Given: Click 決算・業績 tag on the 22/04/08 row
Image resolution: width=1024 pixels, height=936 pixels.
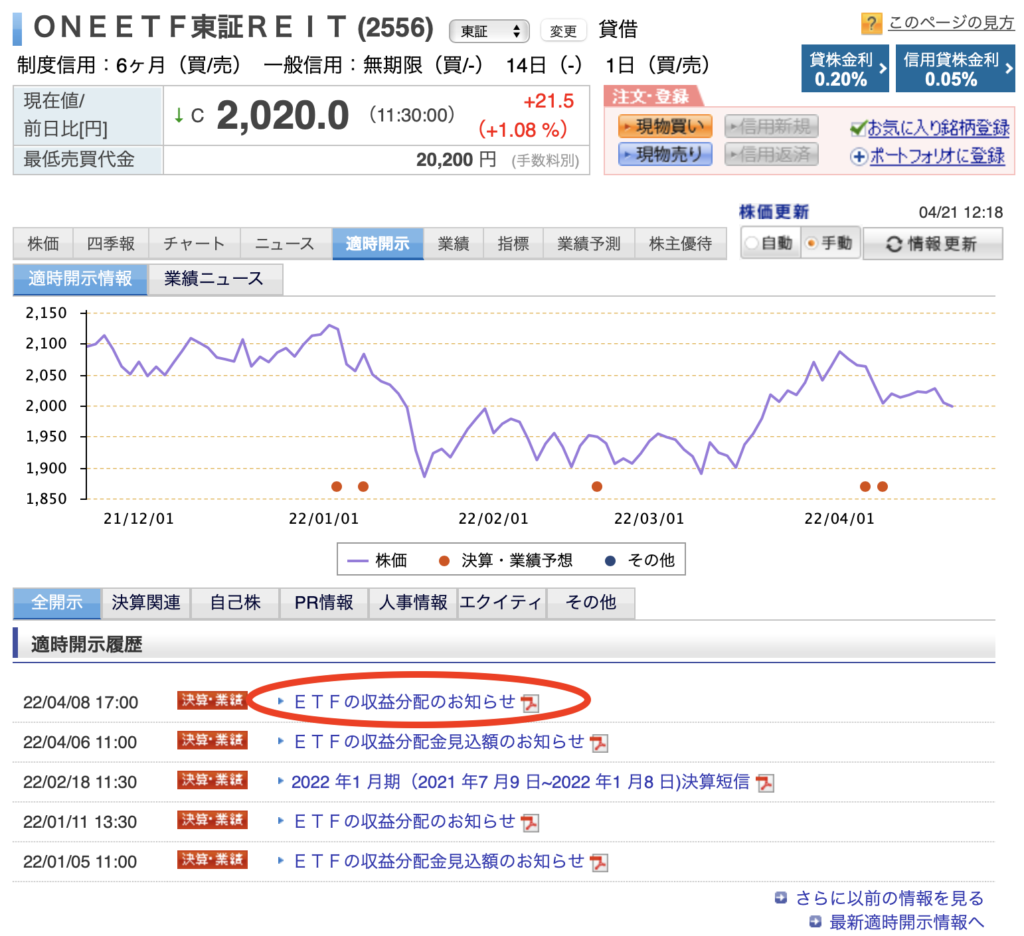Looking at the screenshot, I should (212, 701).
